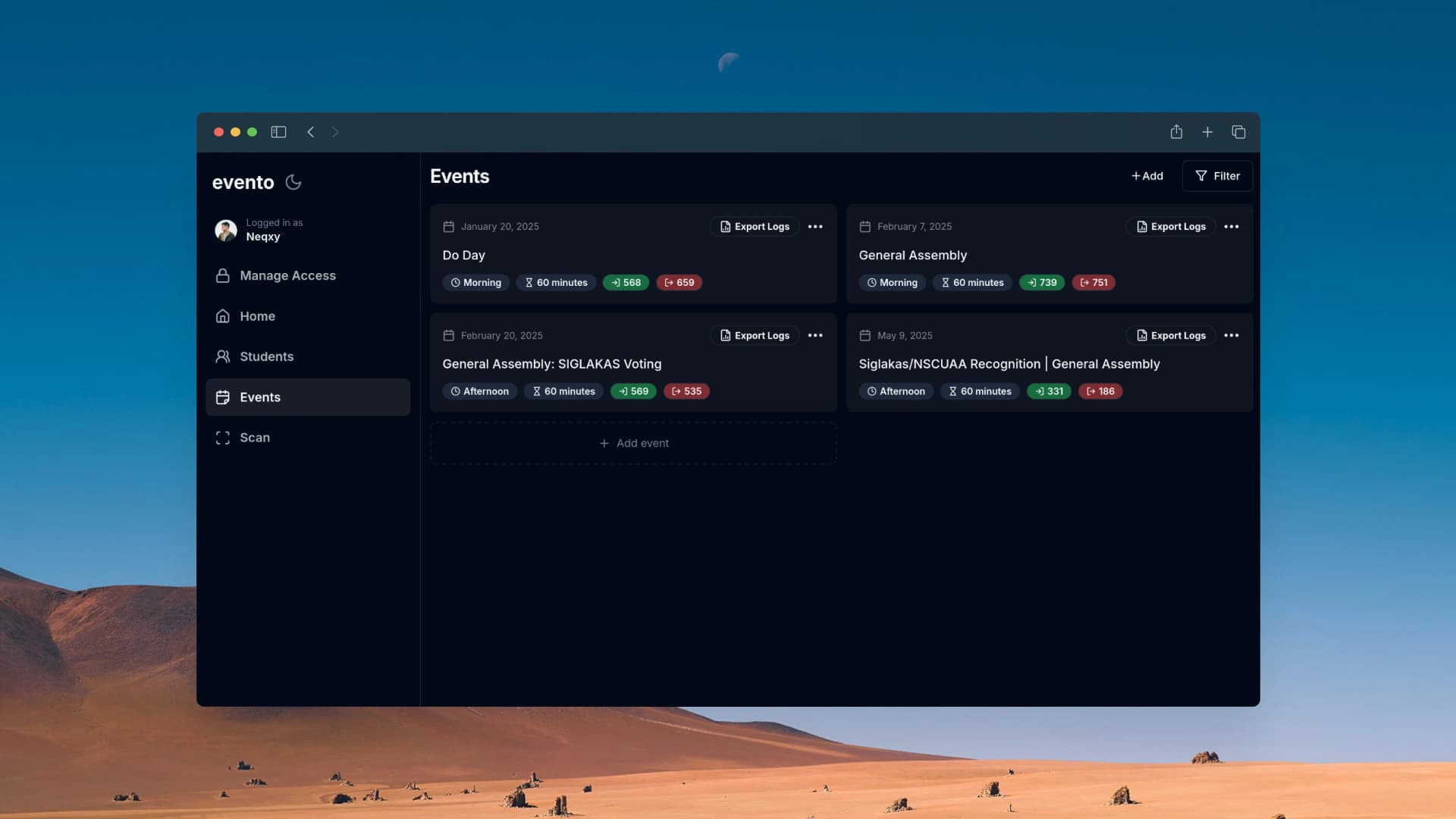This screenshot has width=1456, height=819.
Task: Click the share icon in title bar
Action: coord(1176,132)
